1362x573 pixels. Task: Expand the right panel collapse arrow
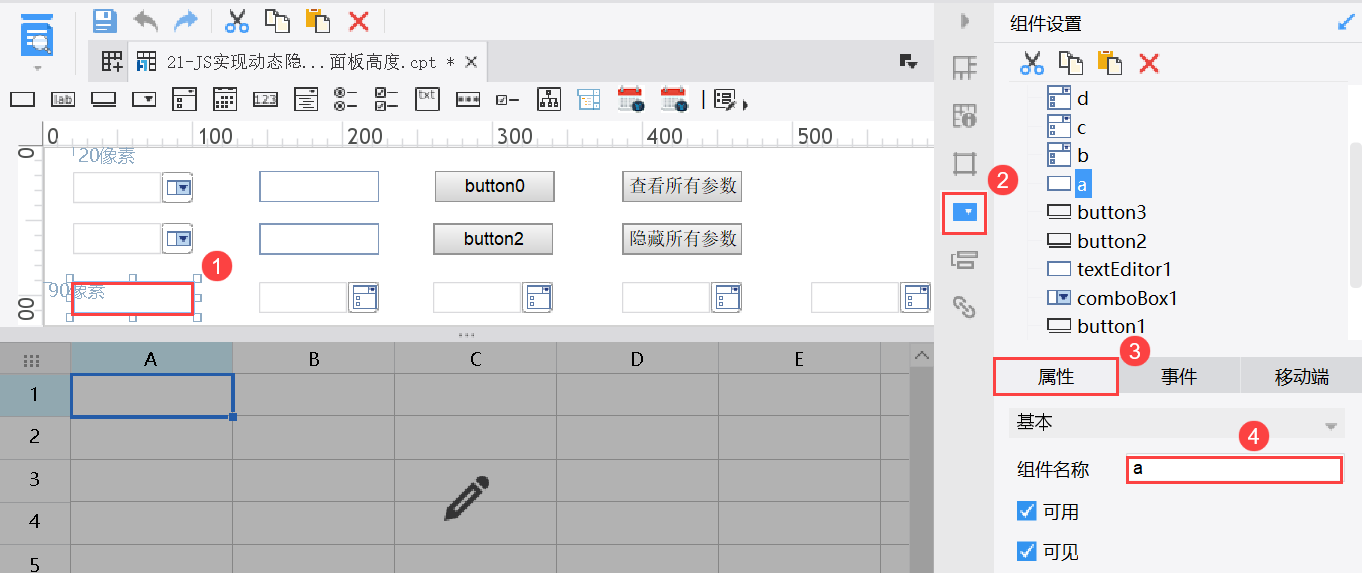tap(965, 20)
